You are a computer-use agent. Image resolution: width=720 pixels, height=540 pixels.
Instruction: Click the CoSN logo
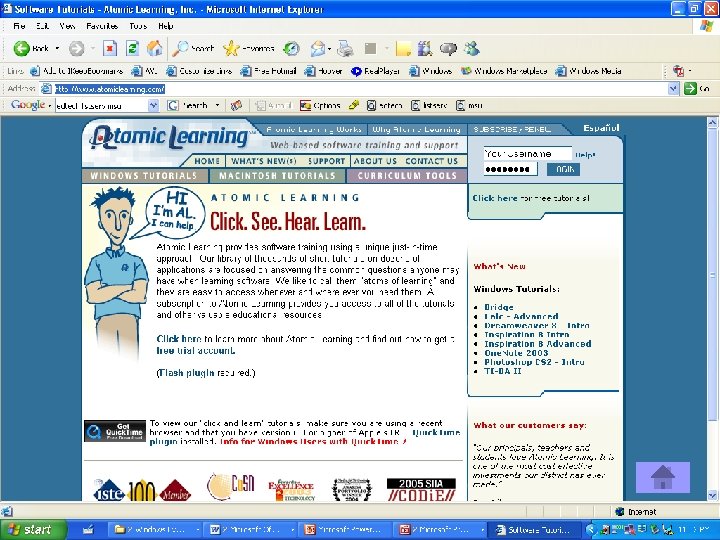point(230,486)
